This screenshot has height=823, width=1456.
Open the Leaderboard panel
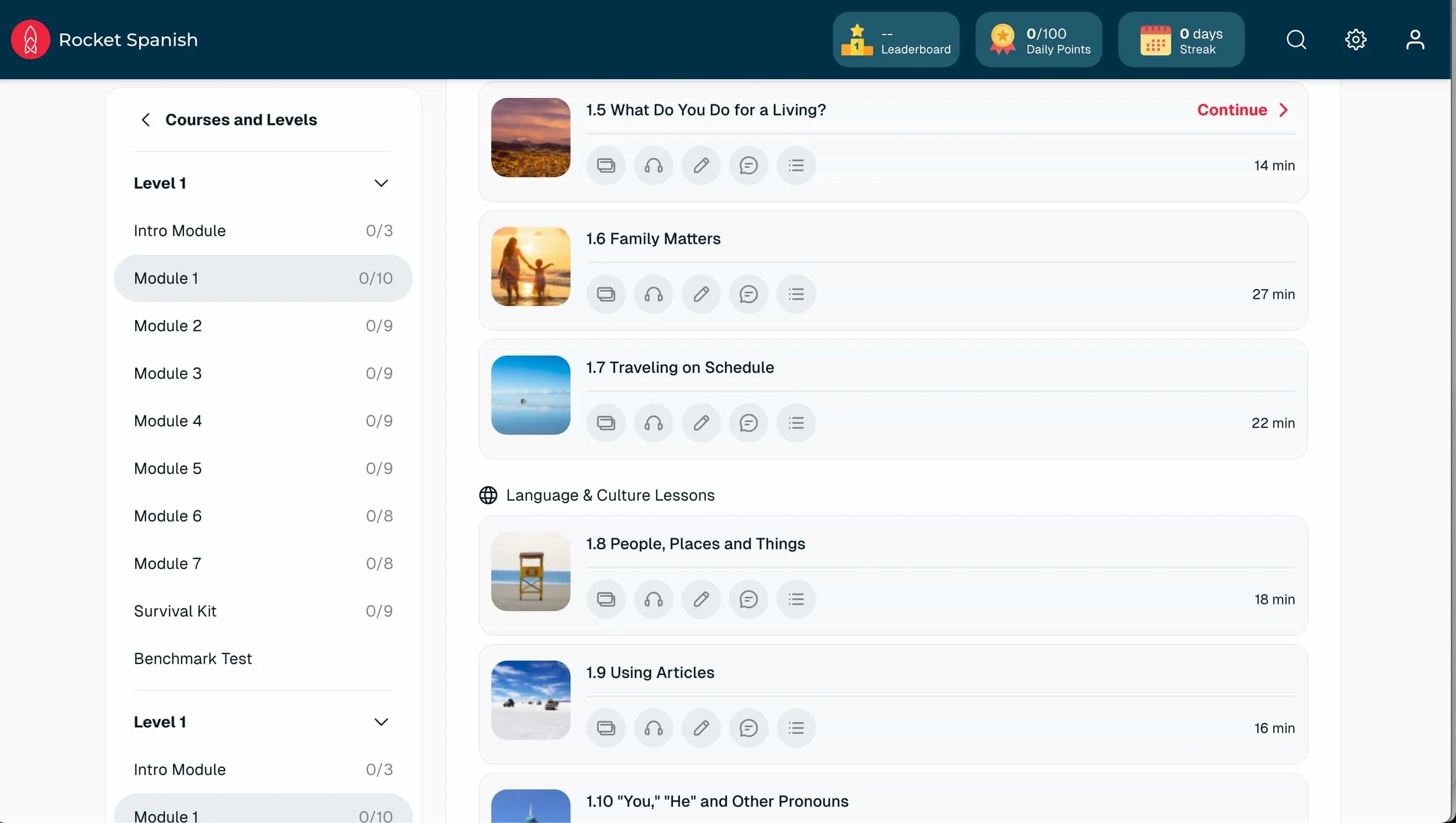pyautogui.click(x=896, y=39)
